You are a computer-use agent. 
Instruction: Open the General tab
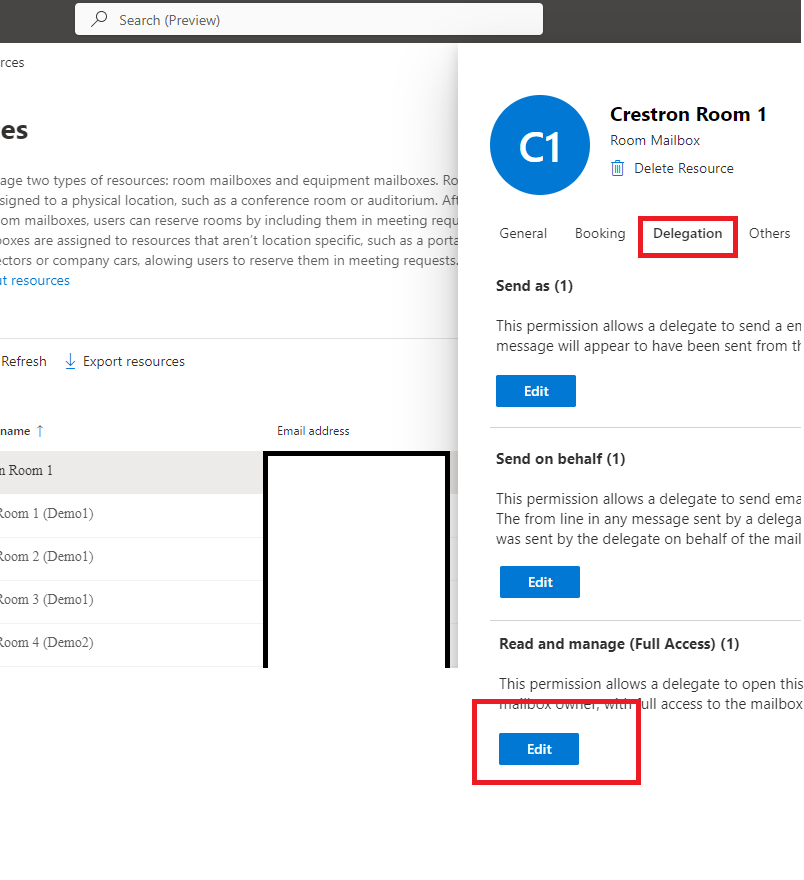pyautogui.click(x=523, y=233)
